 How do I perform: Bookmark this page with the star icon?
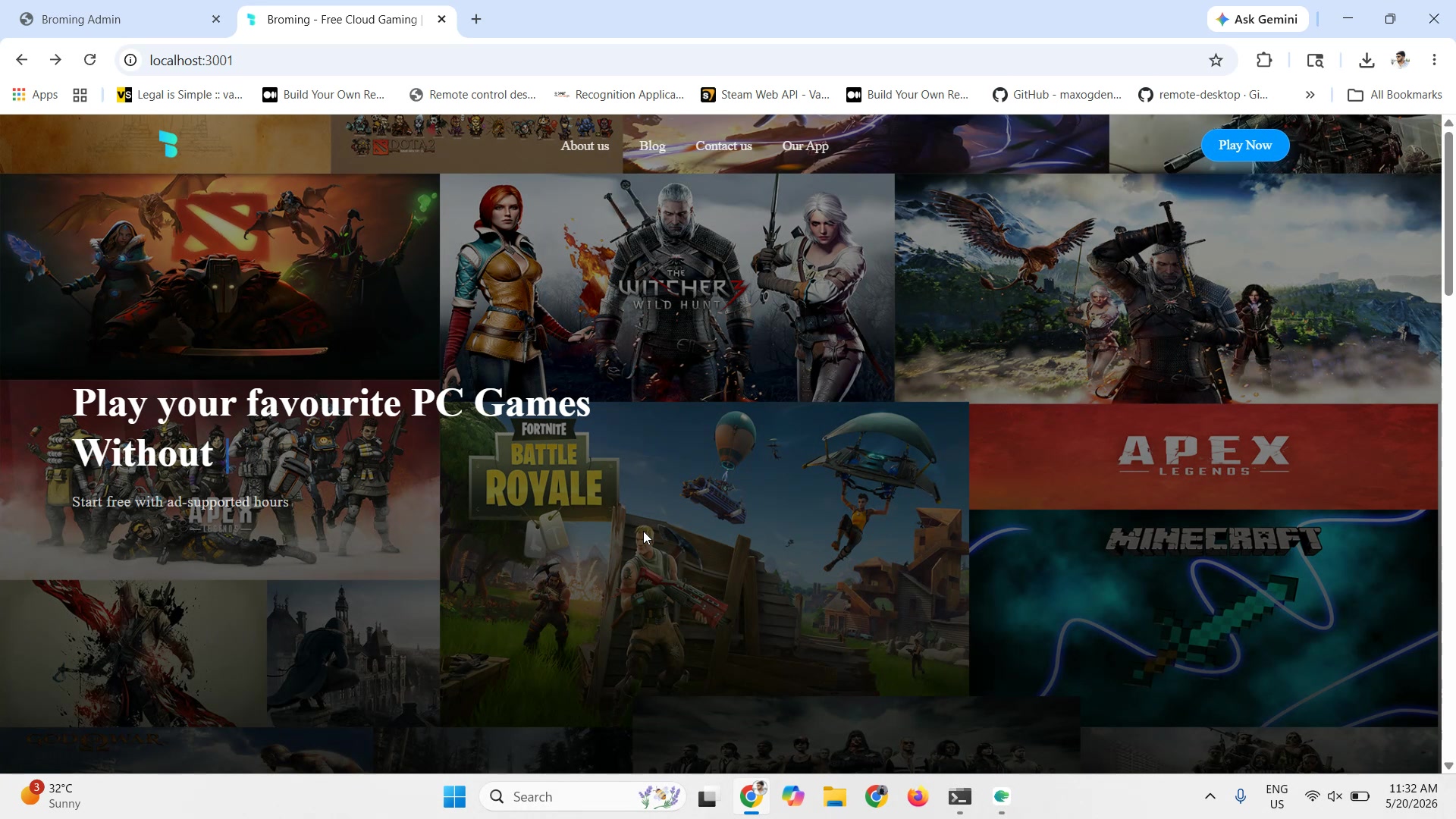click(x=1216, y=60)
